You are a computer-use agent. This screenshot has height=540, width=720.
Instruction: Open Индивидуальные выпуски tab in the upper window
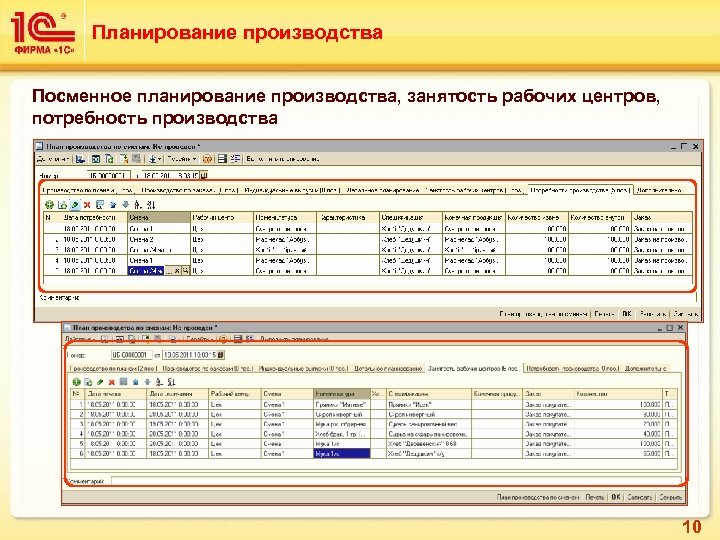[292, 190]
